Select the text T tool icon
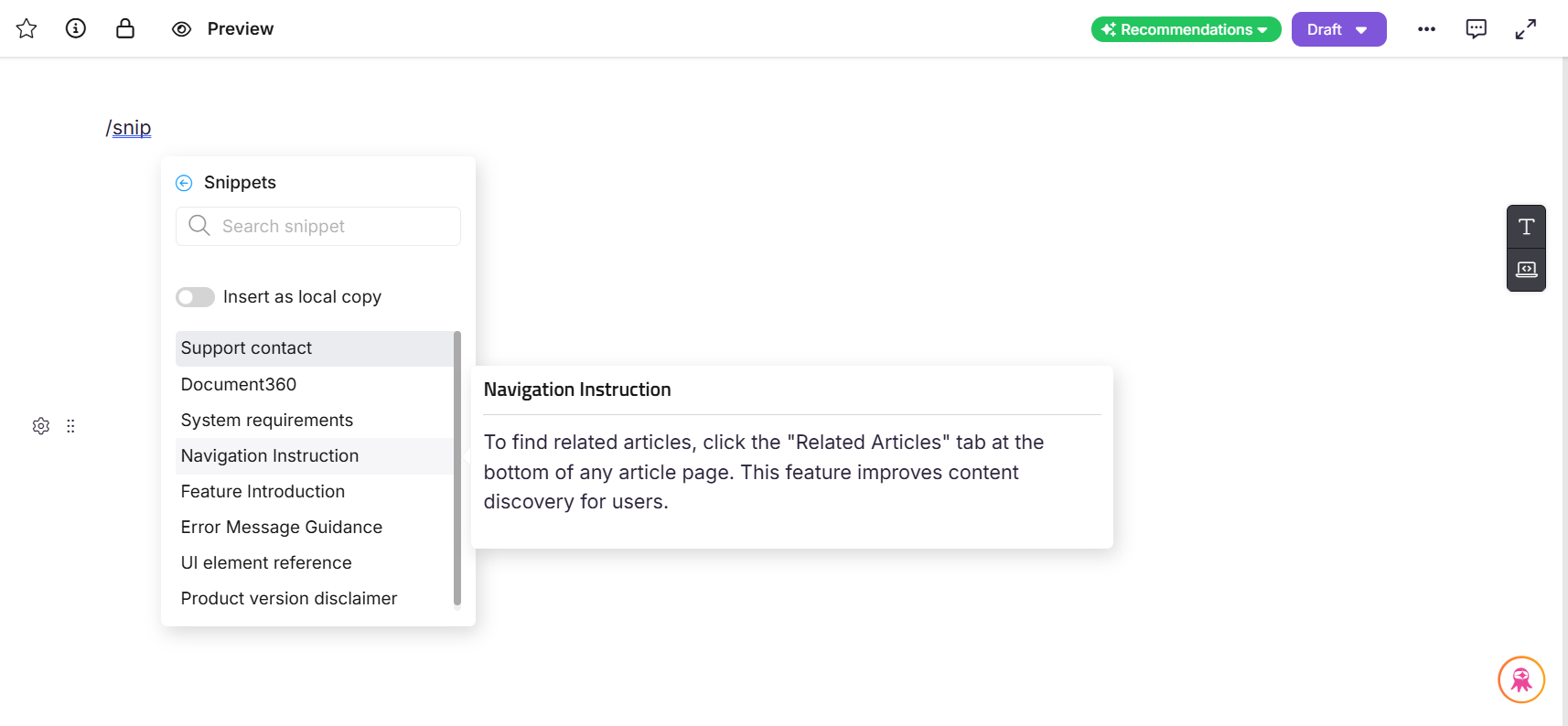The width and height of the screenshot is (1568, 726). tap(1526, 227)
